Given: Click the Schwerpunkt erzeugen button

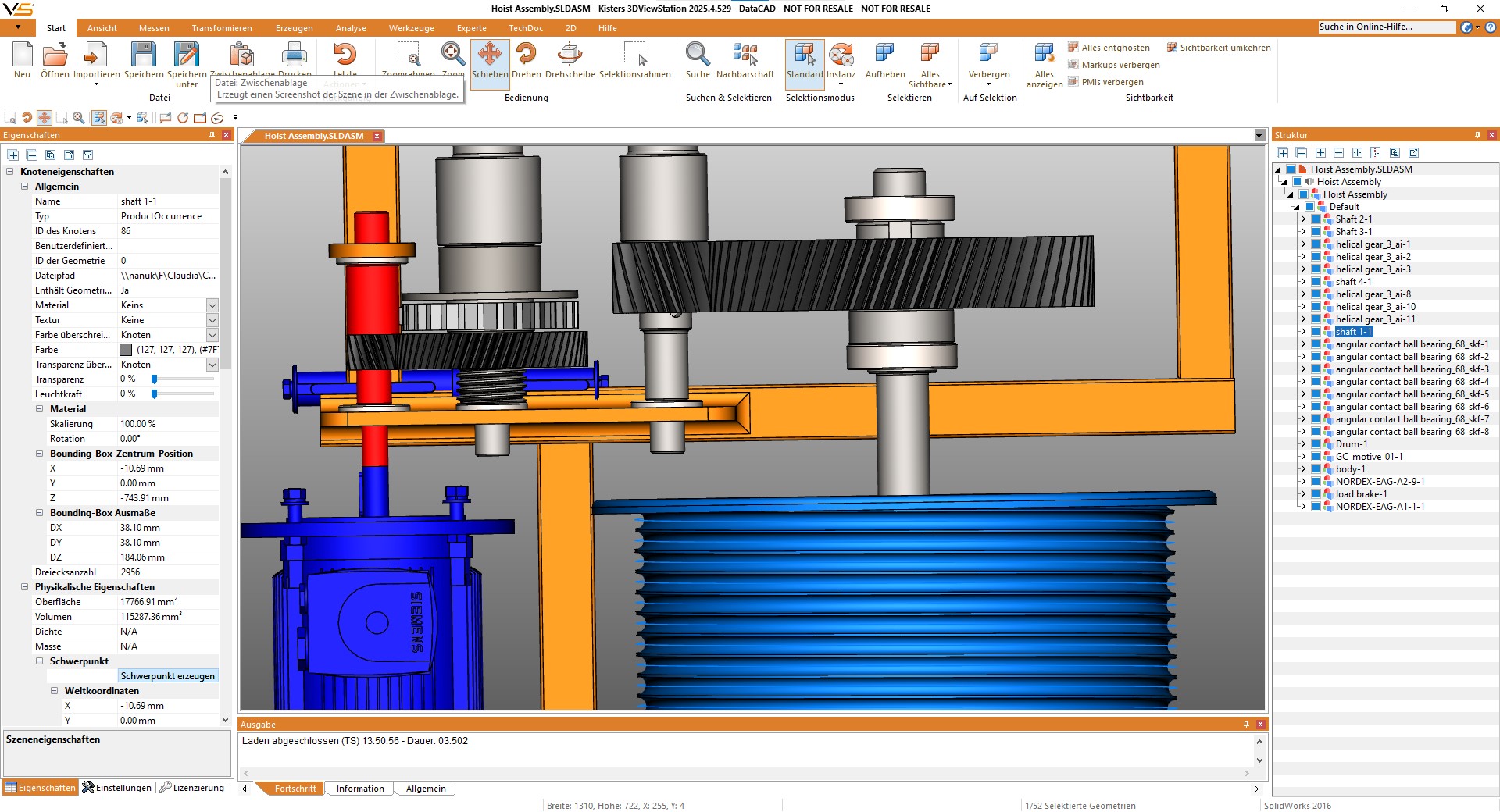Looking at the screenshot, I should (167, 676).
